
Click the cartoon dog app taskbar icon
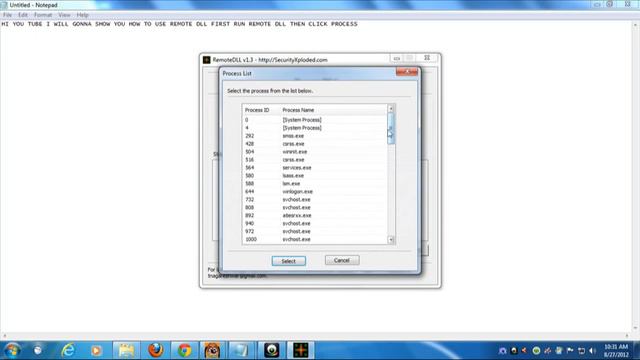tap(212, 350)
